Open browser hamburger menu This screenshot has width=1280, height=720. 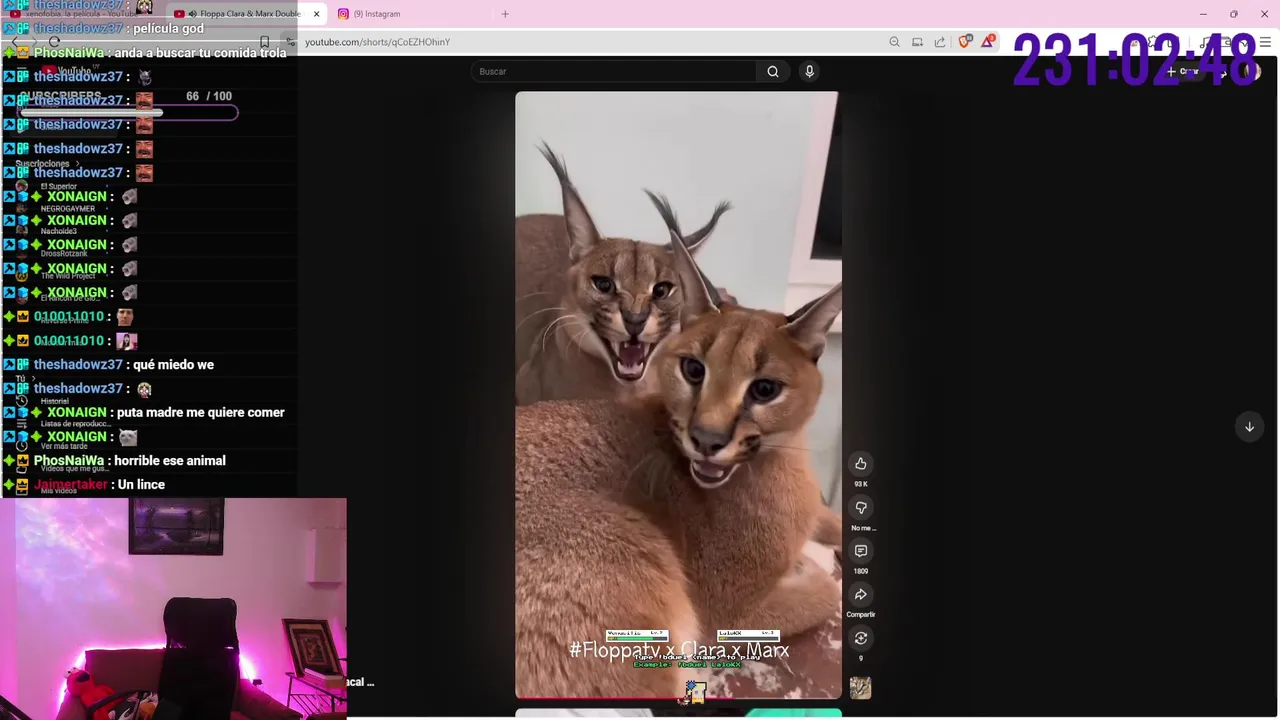(x=1266, y=42)
